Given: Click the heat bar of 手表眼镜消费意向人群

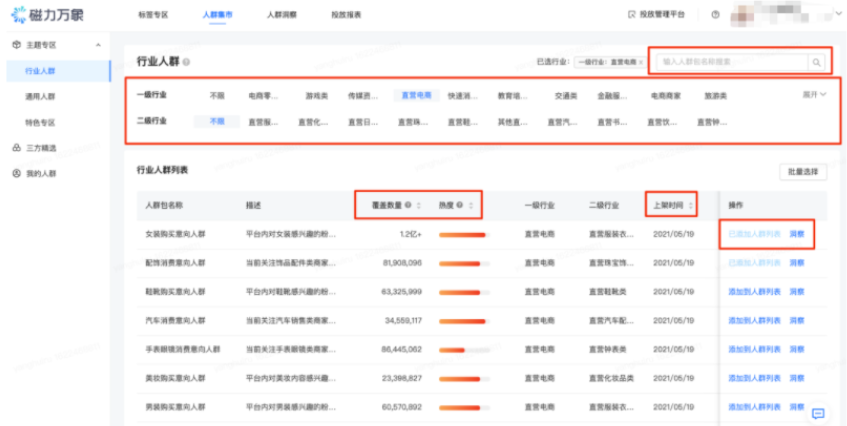Looking at the screenshot, I should pos(465,350).
